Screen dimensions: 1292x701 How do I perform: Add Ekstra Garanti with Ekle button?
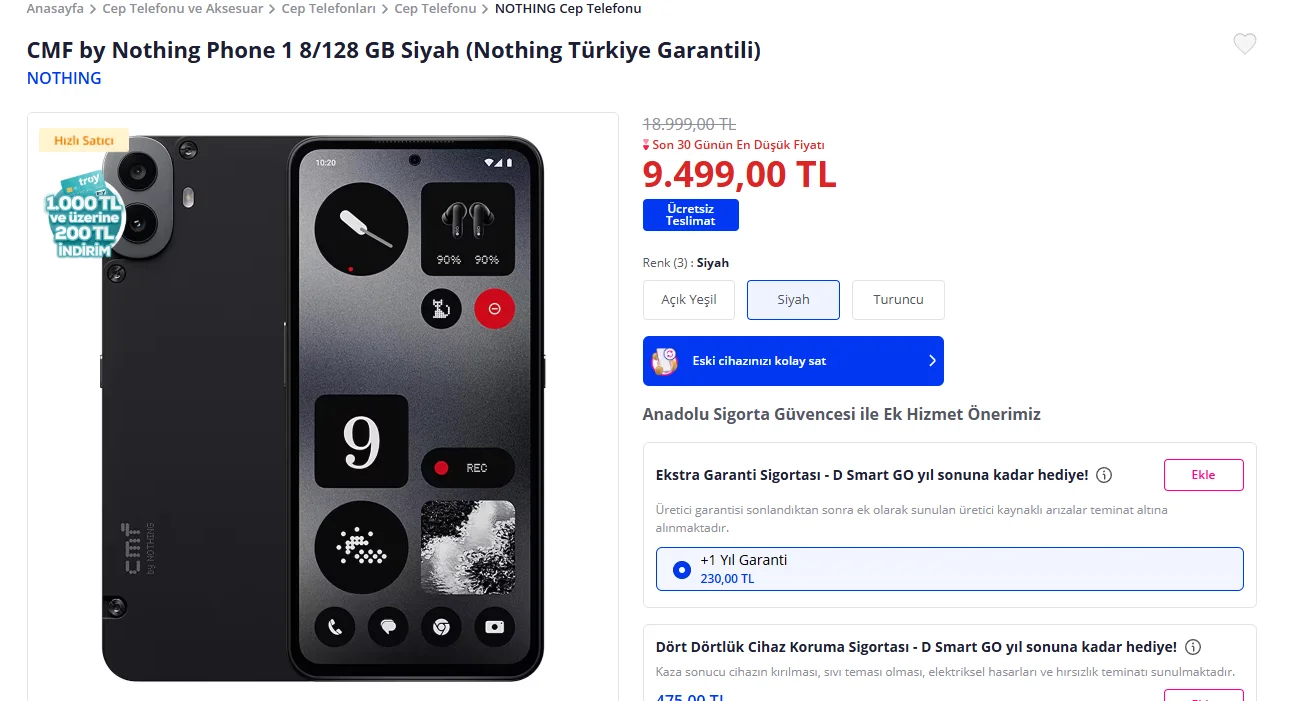[x=1203, y=475]
